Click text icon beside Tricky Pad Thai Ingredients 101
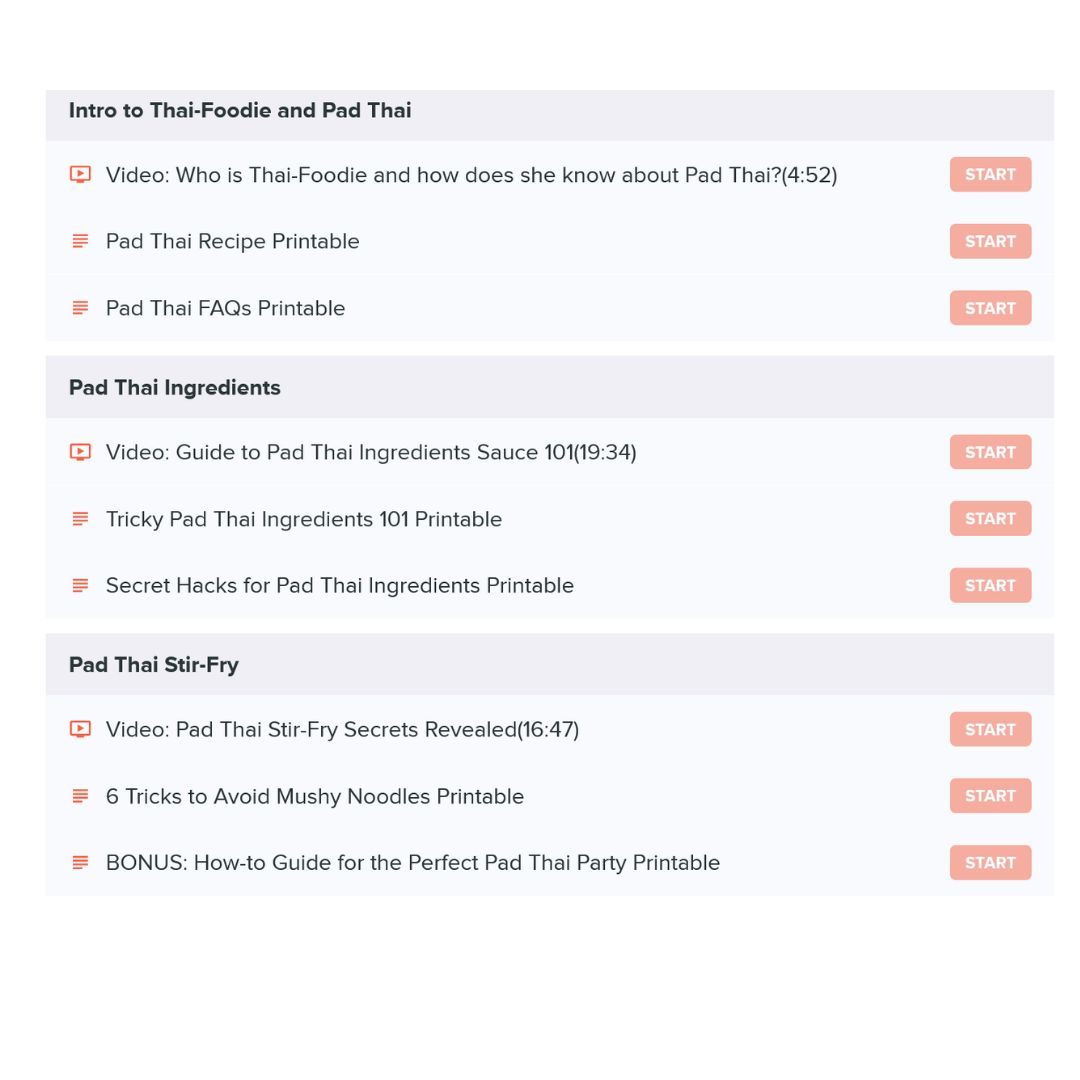The image size is (1080, 1080). [80, 519]
